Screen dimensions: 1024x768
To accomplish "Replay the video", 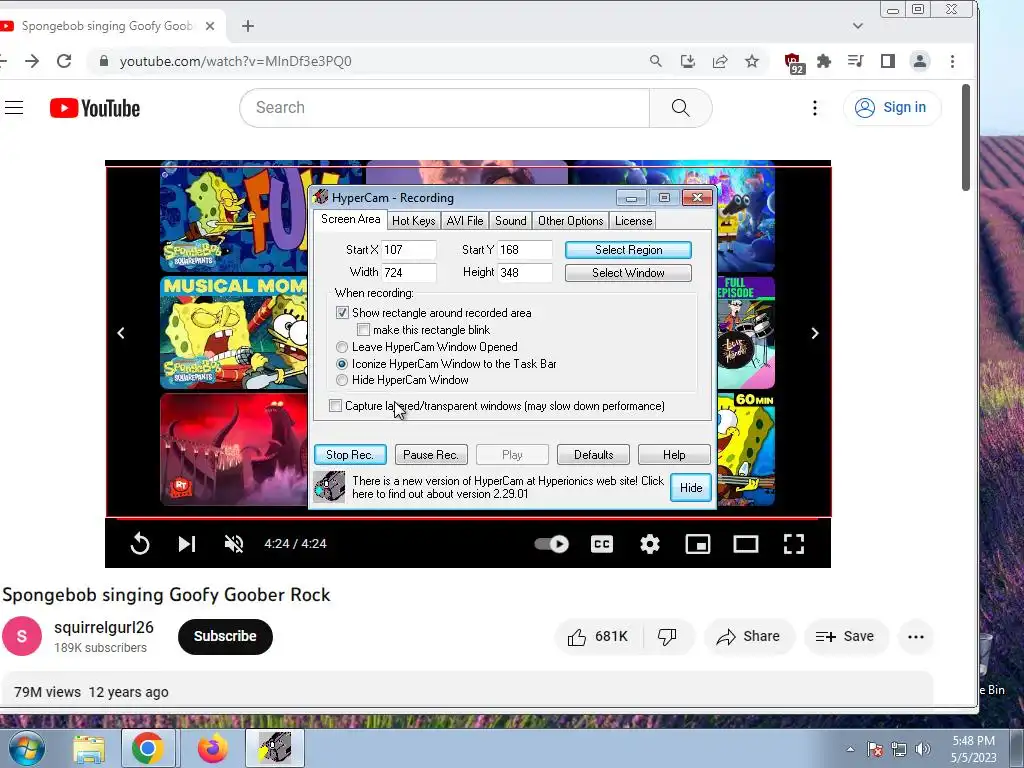I will click(140, 543).
